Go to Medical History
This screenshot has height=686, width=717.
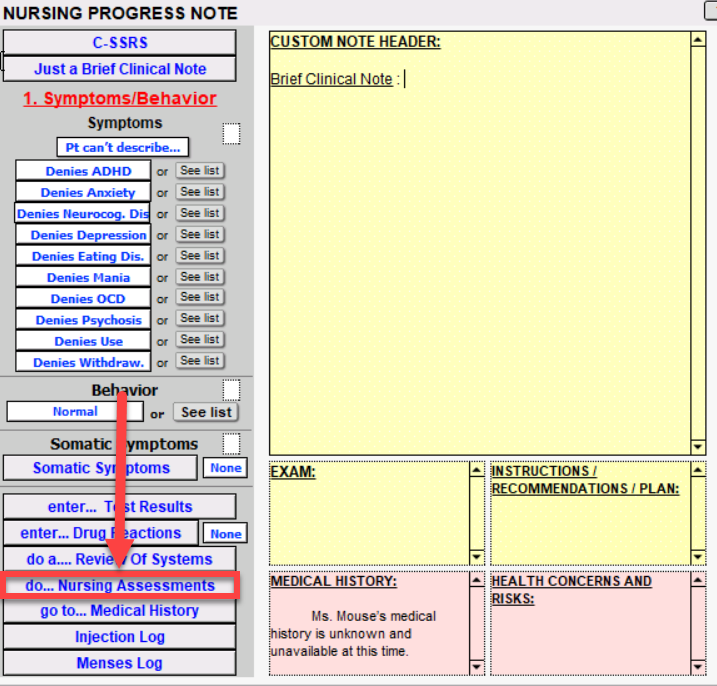(x=120, y=611)
